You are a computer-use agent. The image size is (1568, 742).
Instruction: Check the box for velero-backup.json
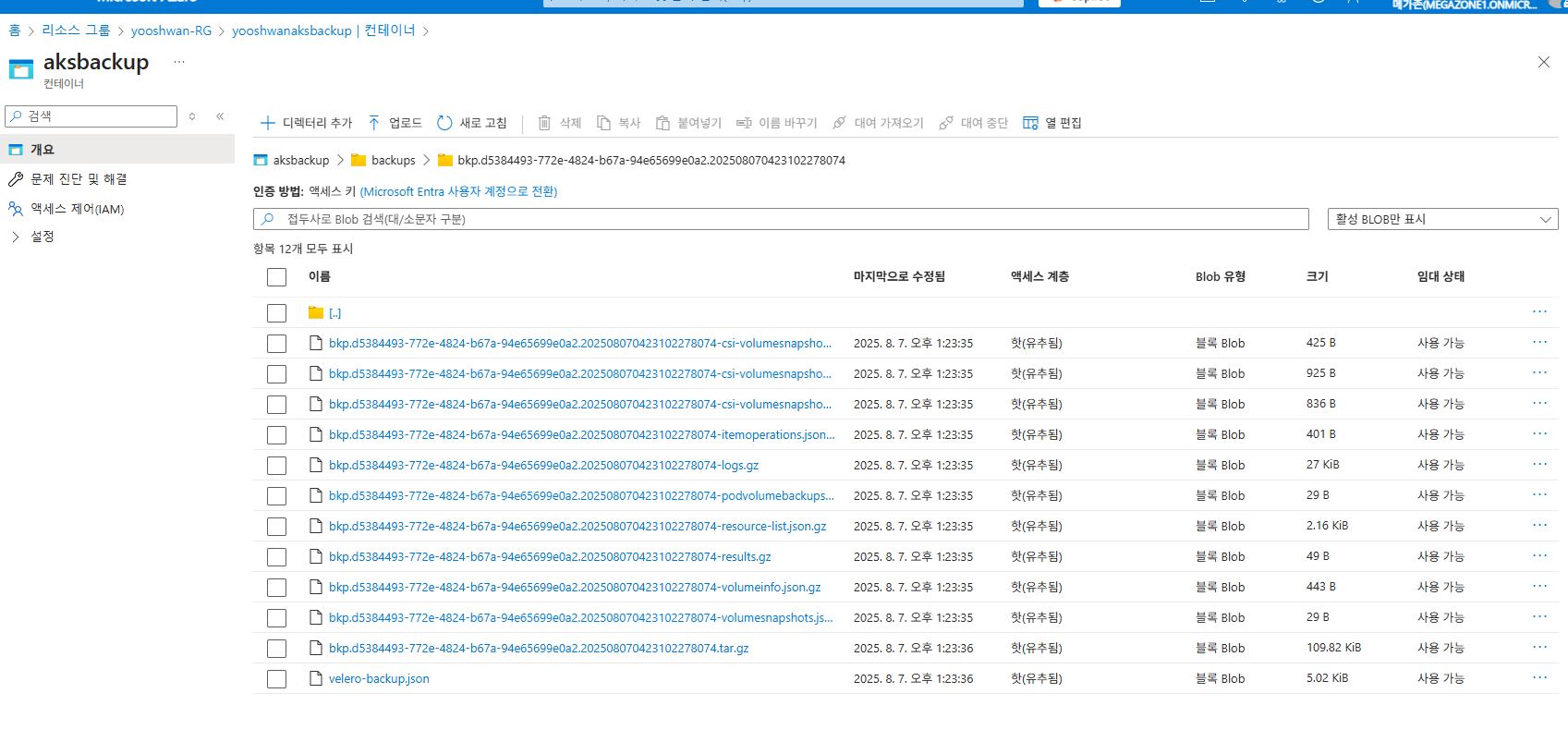click(276, 679)
